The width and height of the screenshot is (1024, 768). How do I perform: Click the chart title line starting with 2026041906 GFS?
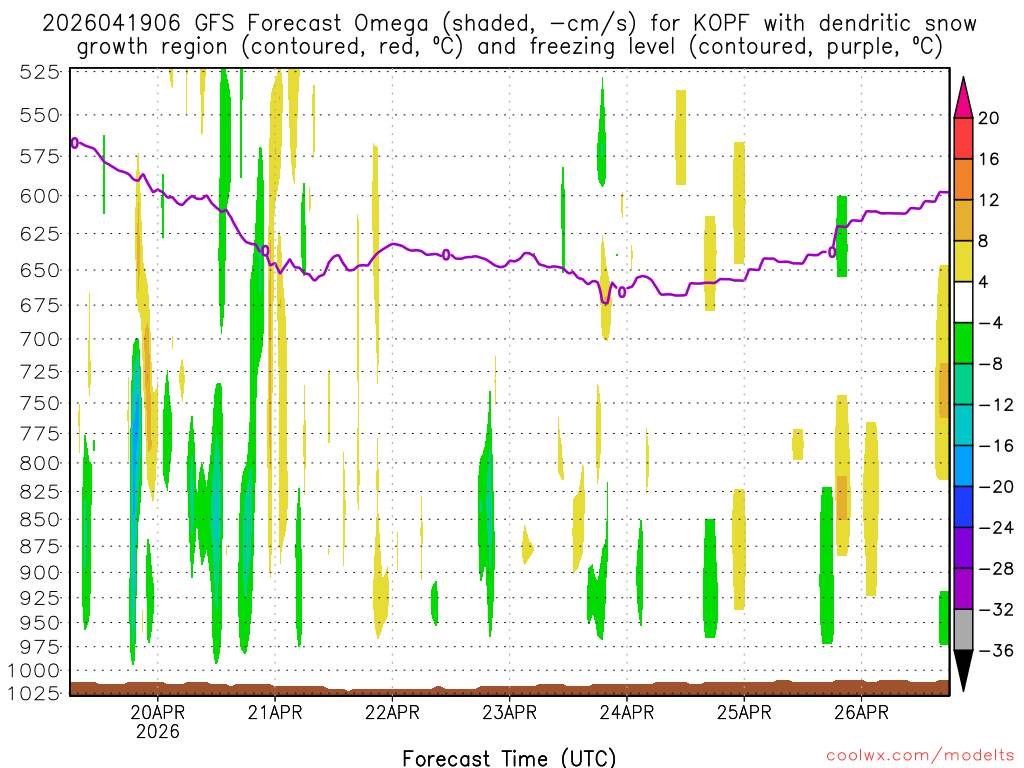[x=509, y=24]
